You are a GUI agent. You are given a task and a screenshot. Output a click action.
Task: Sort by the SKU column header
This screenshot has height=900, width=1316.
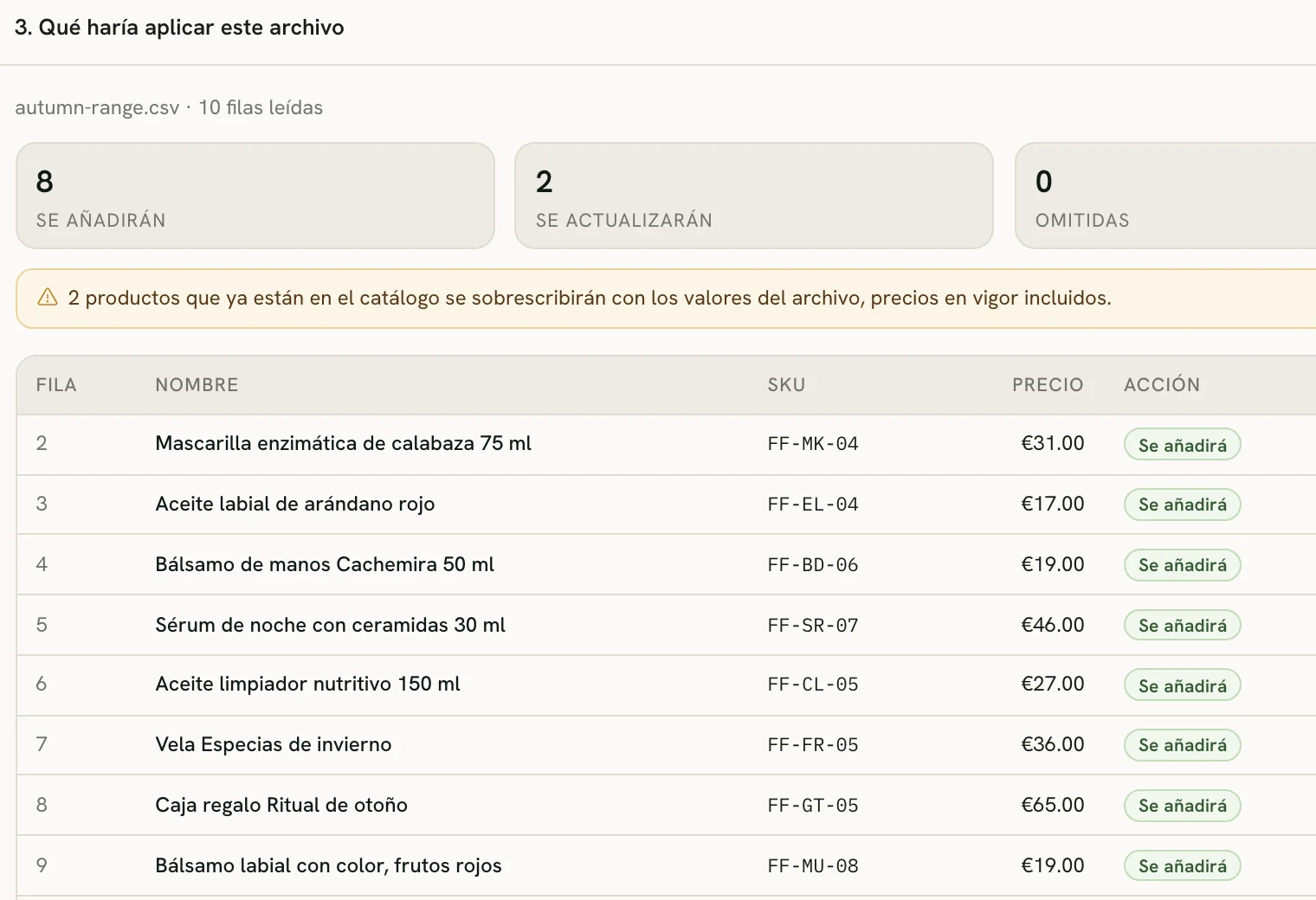[786, 385]
